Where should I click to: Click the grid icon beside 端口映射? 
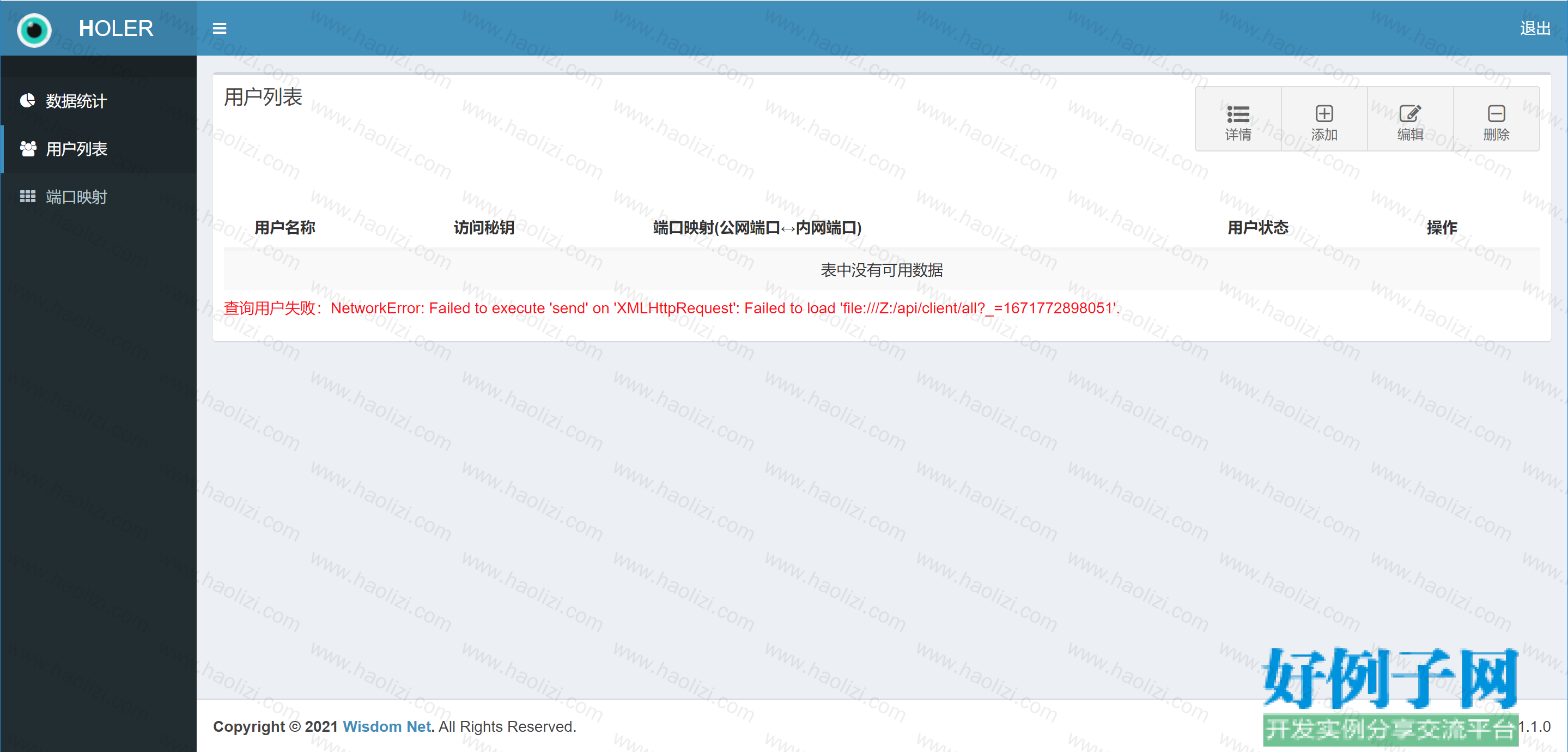[x=27, y=196]
